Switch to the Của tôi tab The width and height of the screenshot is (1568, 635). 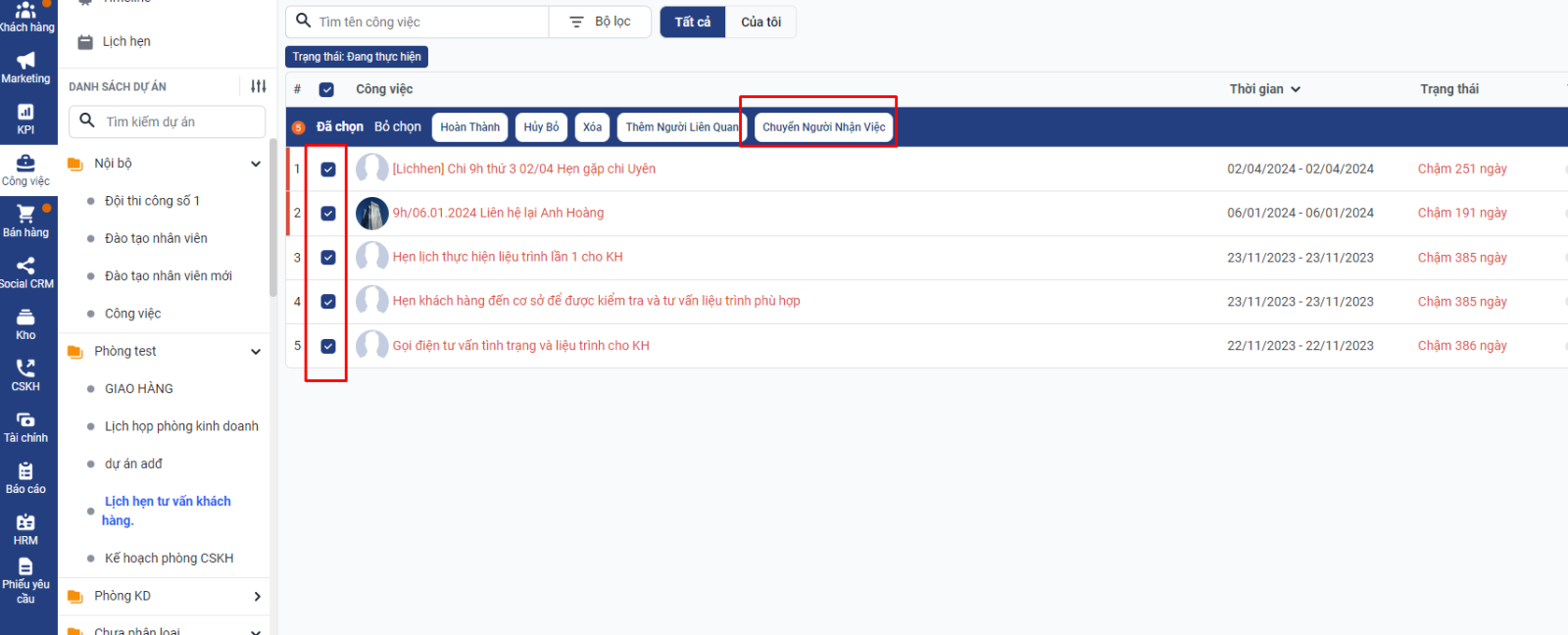[x=760, y=22]
